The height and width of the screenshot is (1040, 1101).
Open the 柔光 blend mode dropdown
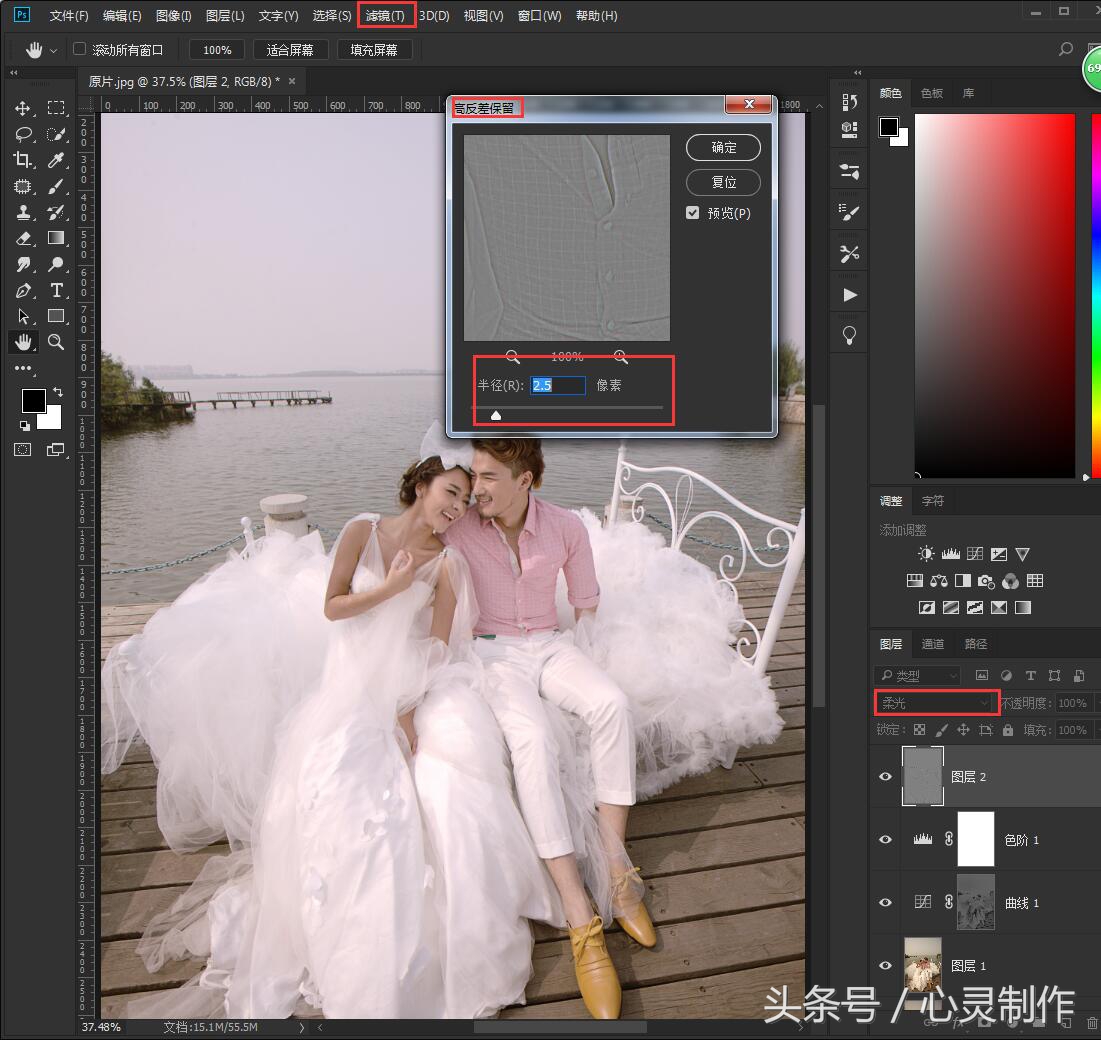pos(936,703)
